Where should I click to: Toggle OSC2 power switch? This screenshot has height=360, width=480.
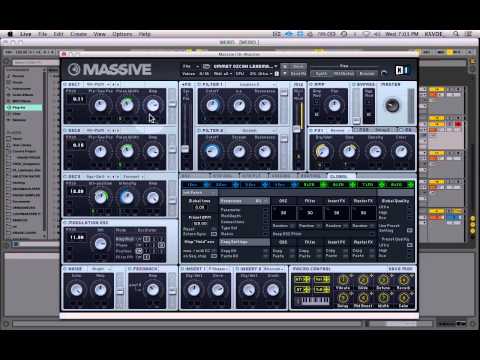pyautogui.click(x=65, y=130)
